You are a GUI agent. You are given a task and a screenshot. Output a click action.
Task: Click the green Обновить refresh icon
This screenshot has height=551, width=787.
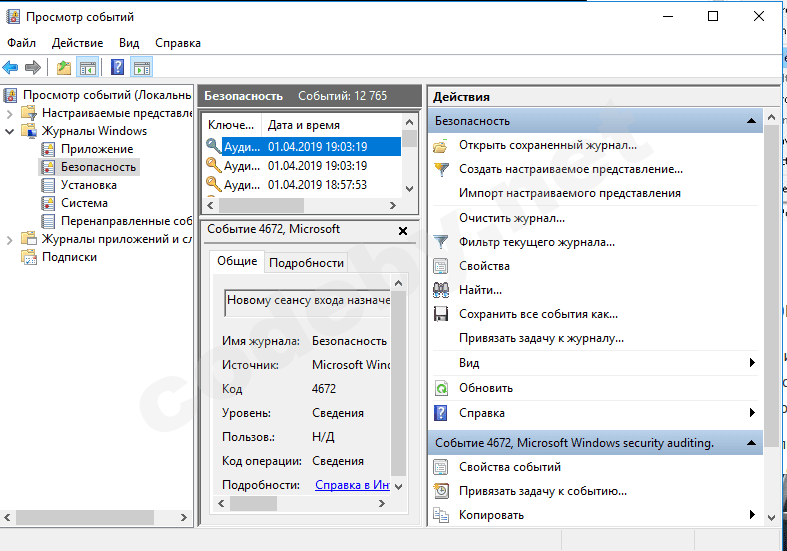pos(441,388)
